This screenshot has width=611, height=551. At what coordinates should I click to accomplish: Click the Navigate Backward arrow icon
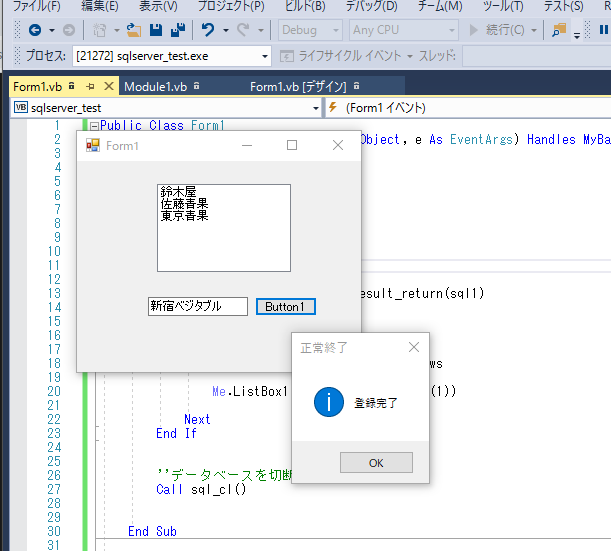[34, 30]
